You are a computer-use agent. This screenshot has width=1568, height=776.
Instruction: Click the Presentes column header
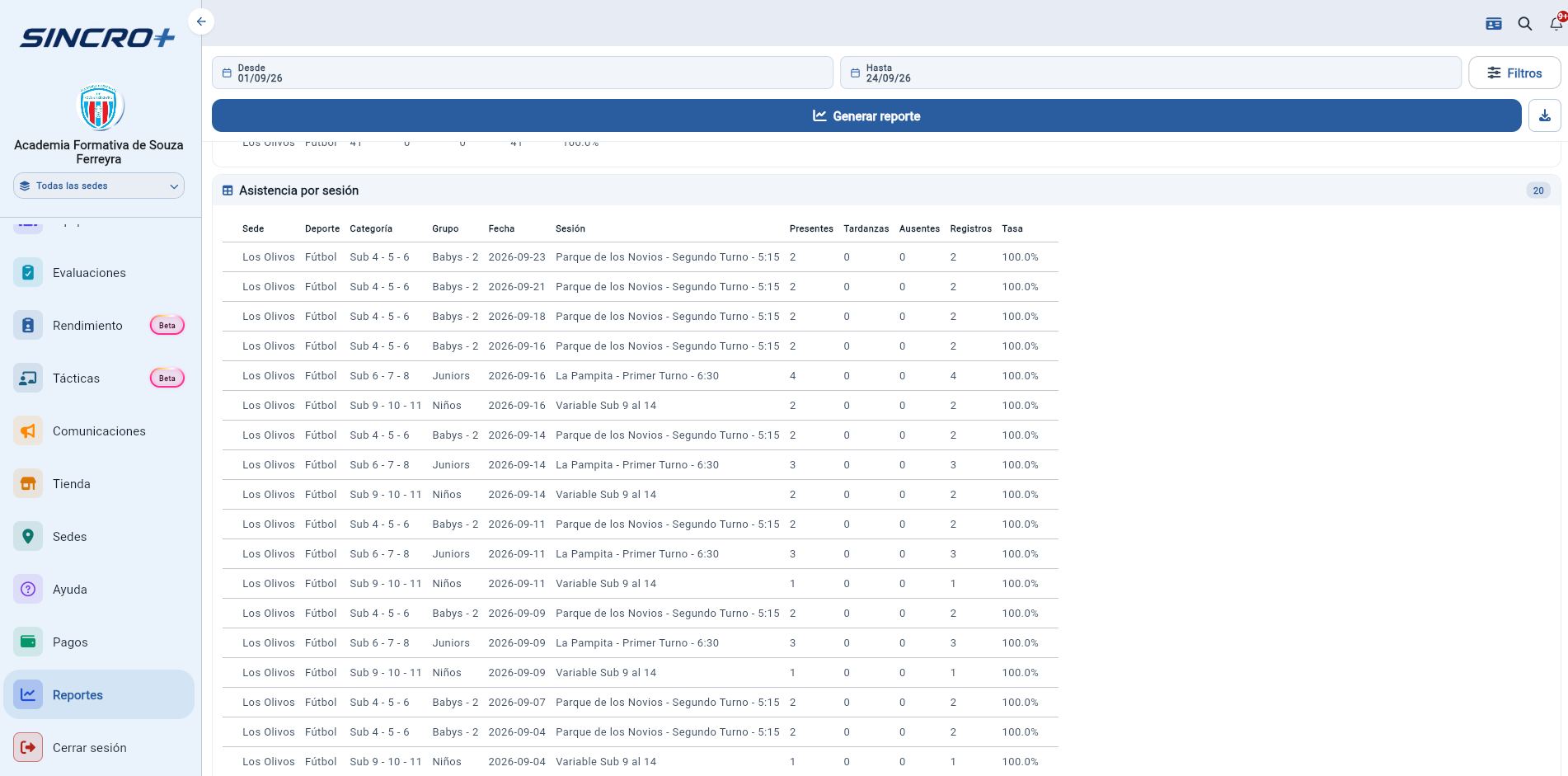click(811, 228)
